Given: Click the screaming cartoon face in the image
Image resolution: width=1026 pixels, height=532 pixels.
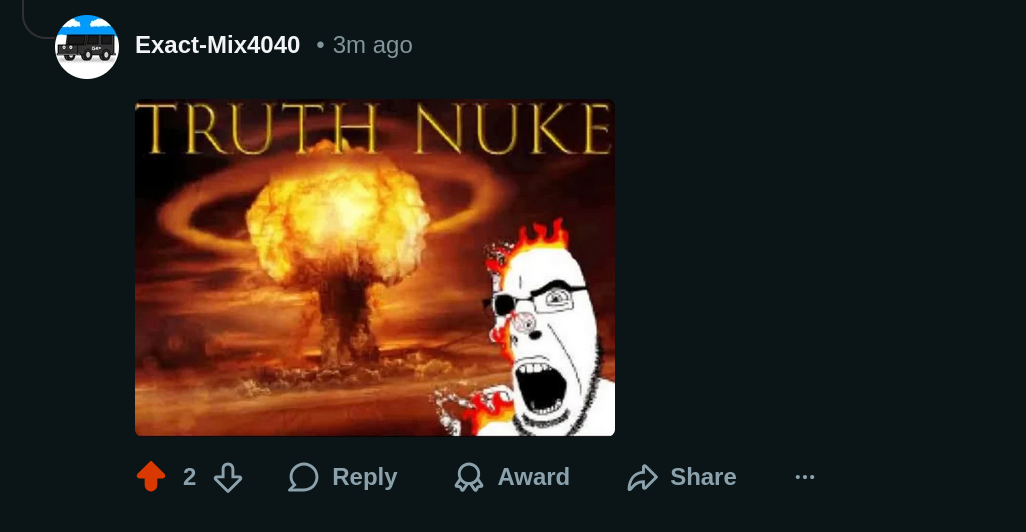Looking at the screenshot, I should [x=550, y=340].
